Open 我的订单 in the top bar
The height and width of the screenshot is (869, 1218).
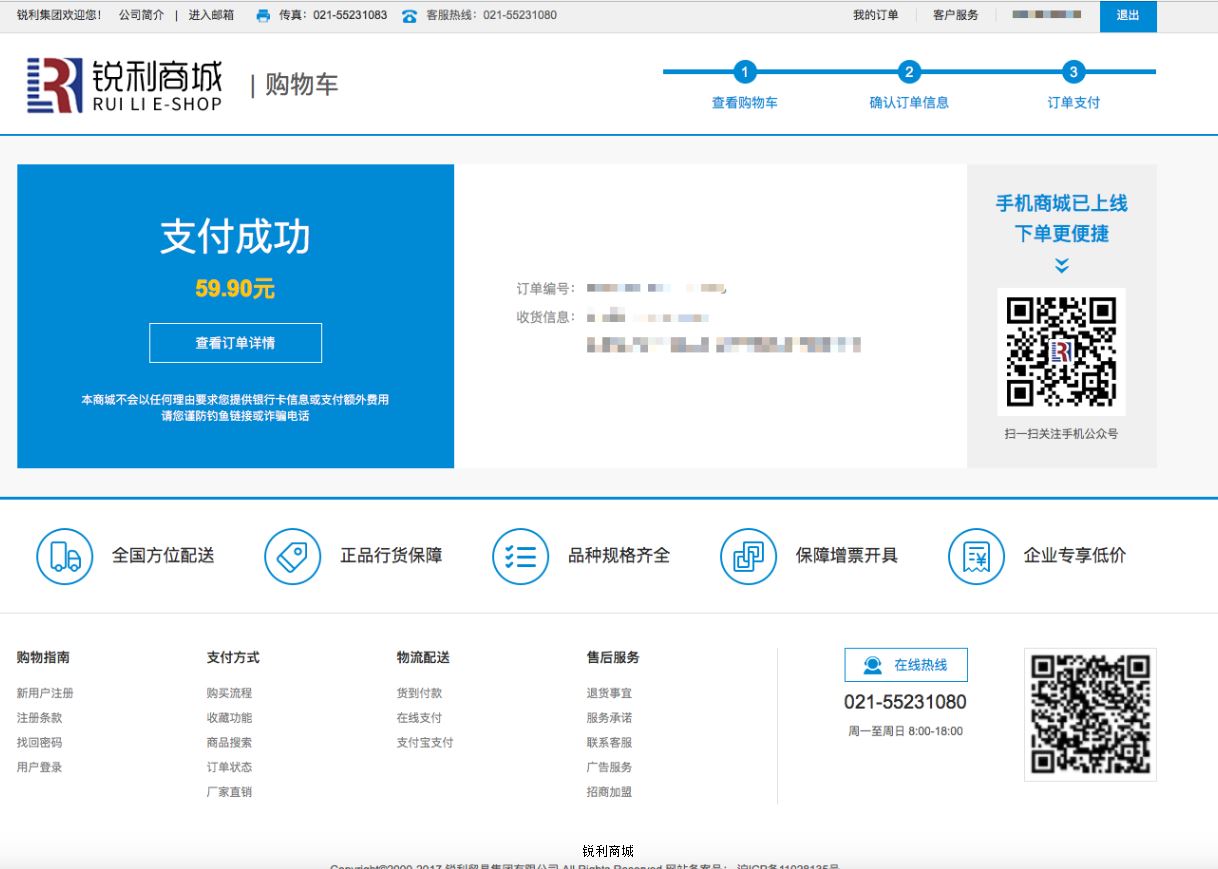875,16
